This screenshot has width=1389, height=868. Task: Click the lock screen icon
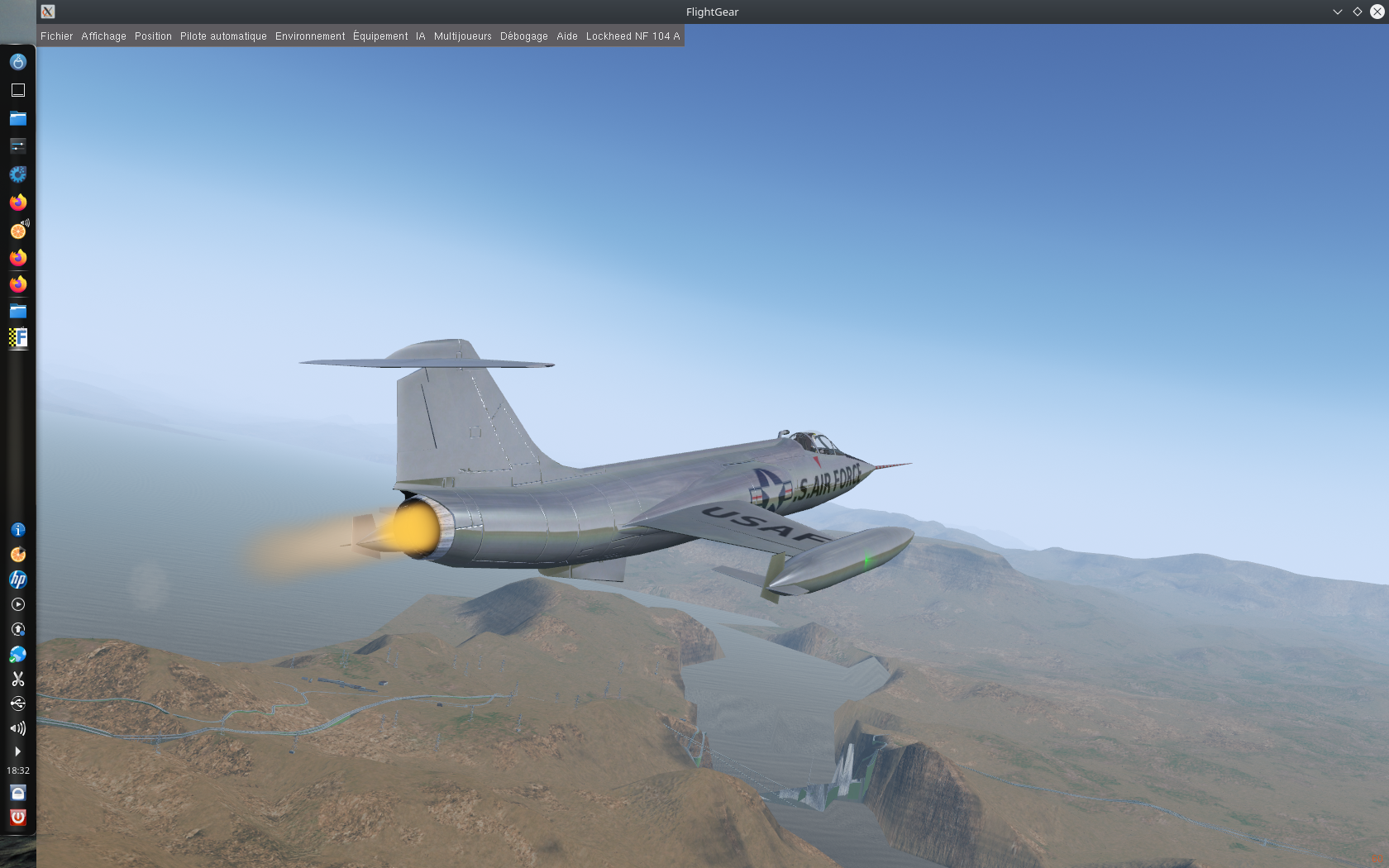(x=18, y=793)
